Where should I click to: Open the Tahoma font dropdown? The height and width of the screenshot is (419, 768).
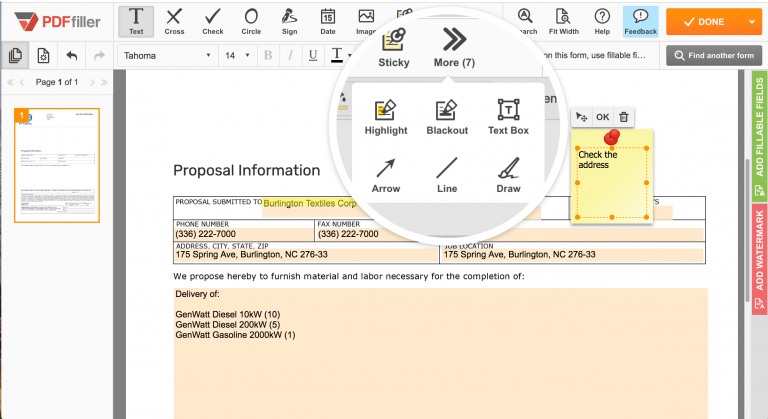(x=168, y=55)
